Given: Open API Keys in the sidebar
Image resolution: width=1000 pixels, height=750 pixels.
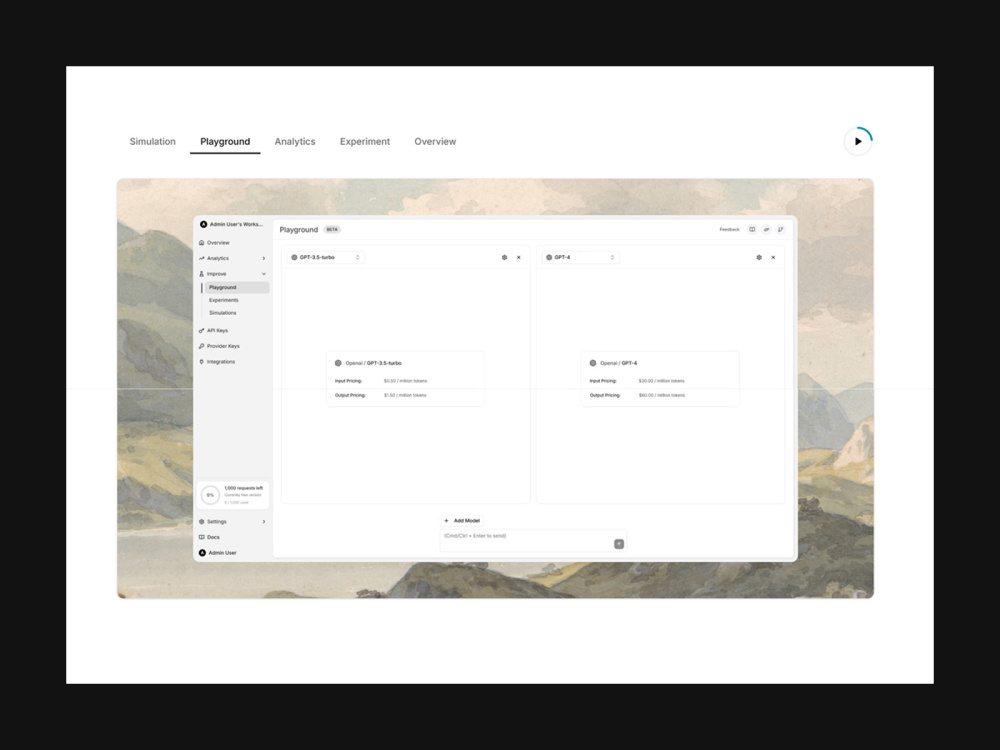Looking at the screenshot, I should (x=217, y=330).
